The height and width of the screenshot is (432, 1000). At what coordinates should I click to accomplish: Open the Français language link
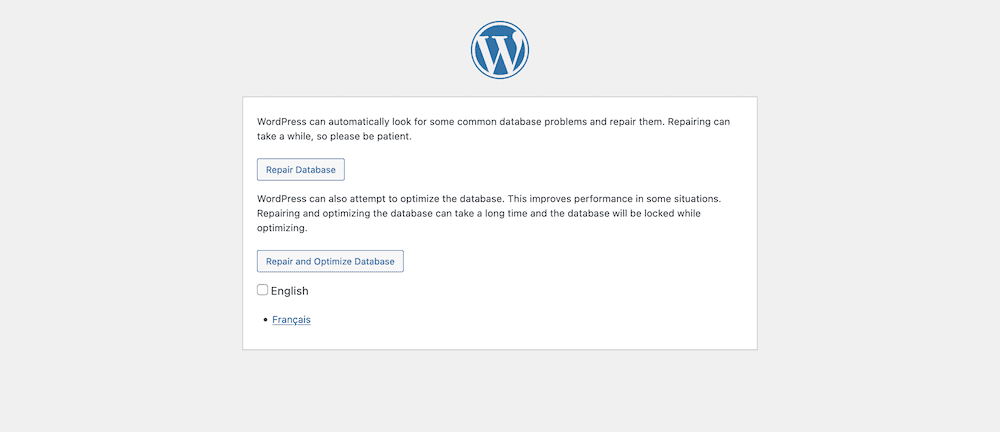tap(291, 320)
